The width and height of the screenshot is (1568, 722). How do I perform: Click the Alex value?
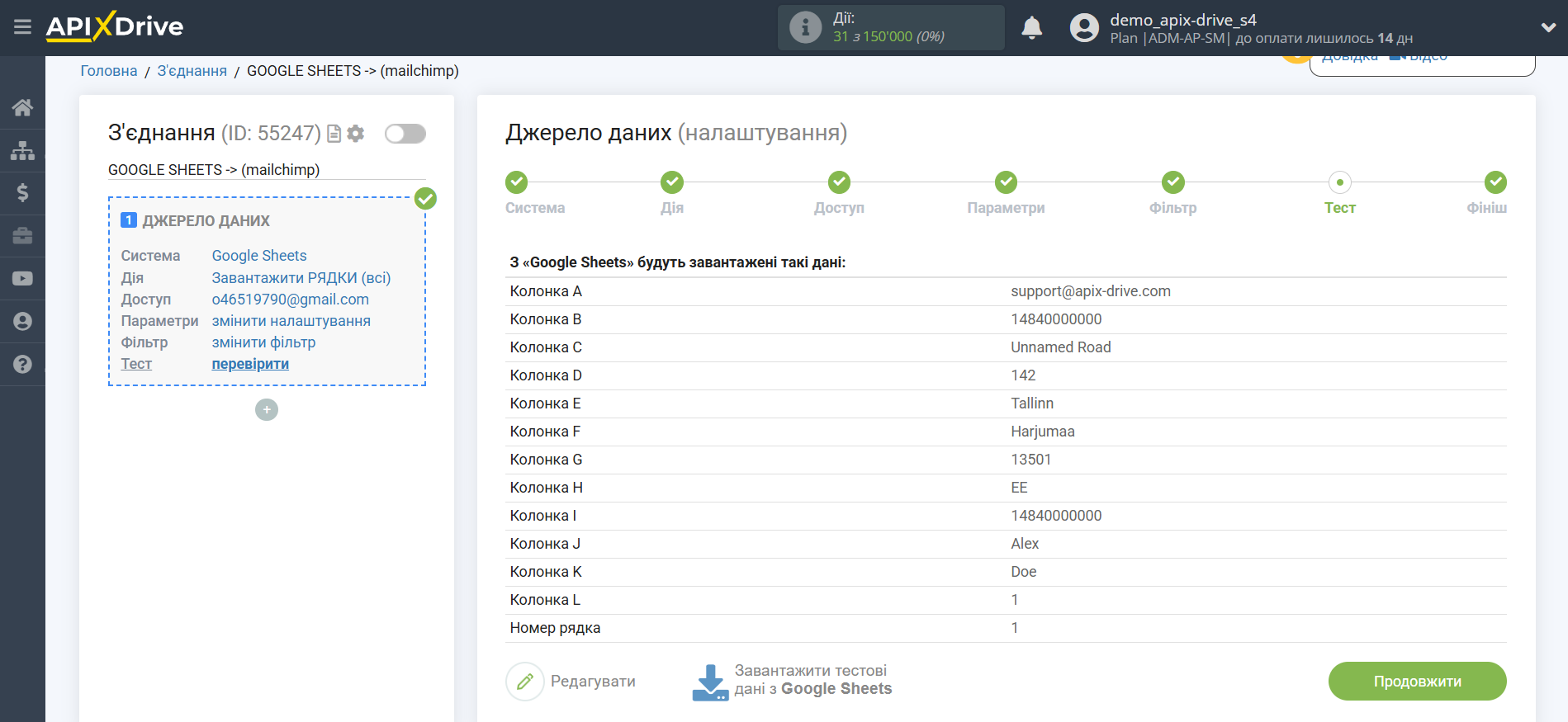click(1025, 544)
